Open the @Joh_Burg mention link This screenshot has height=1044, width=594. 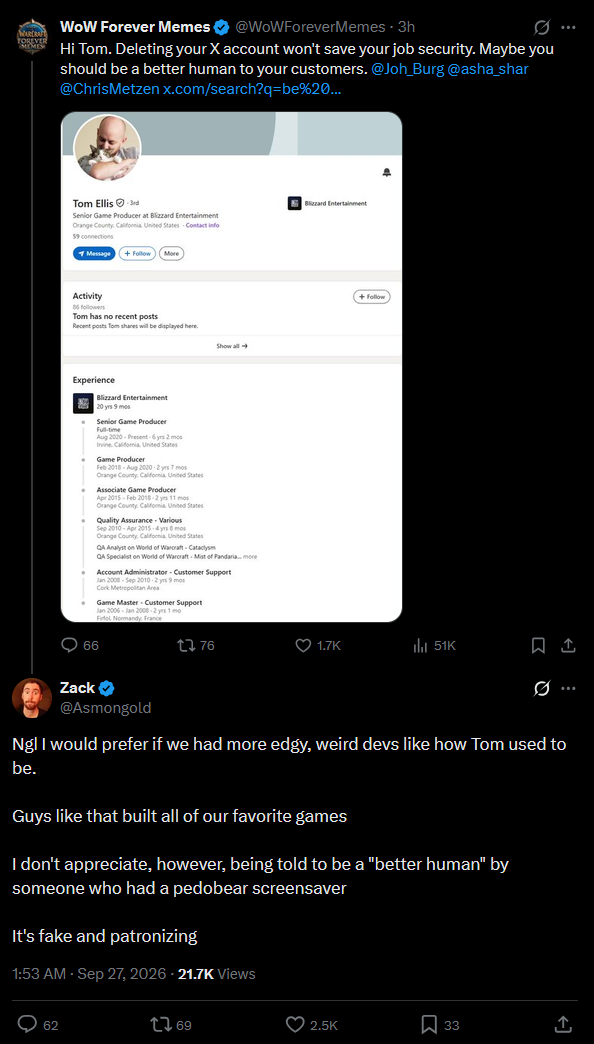coord(408,69)
